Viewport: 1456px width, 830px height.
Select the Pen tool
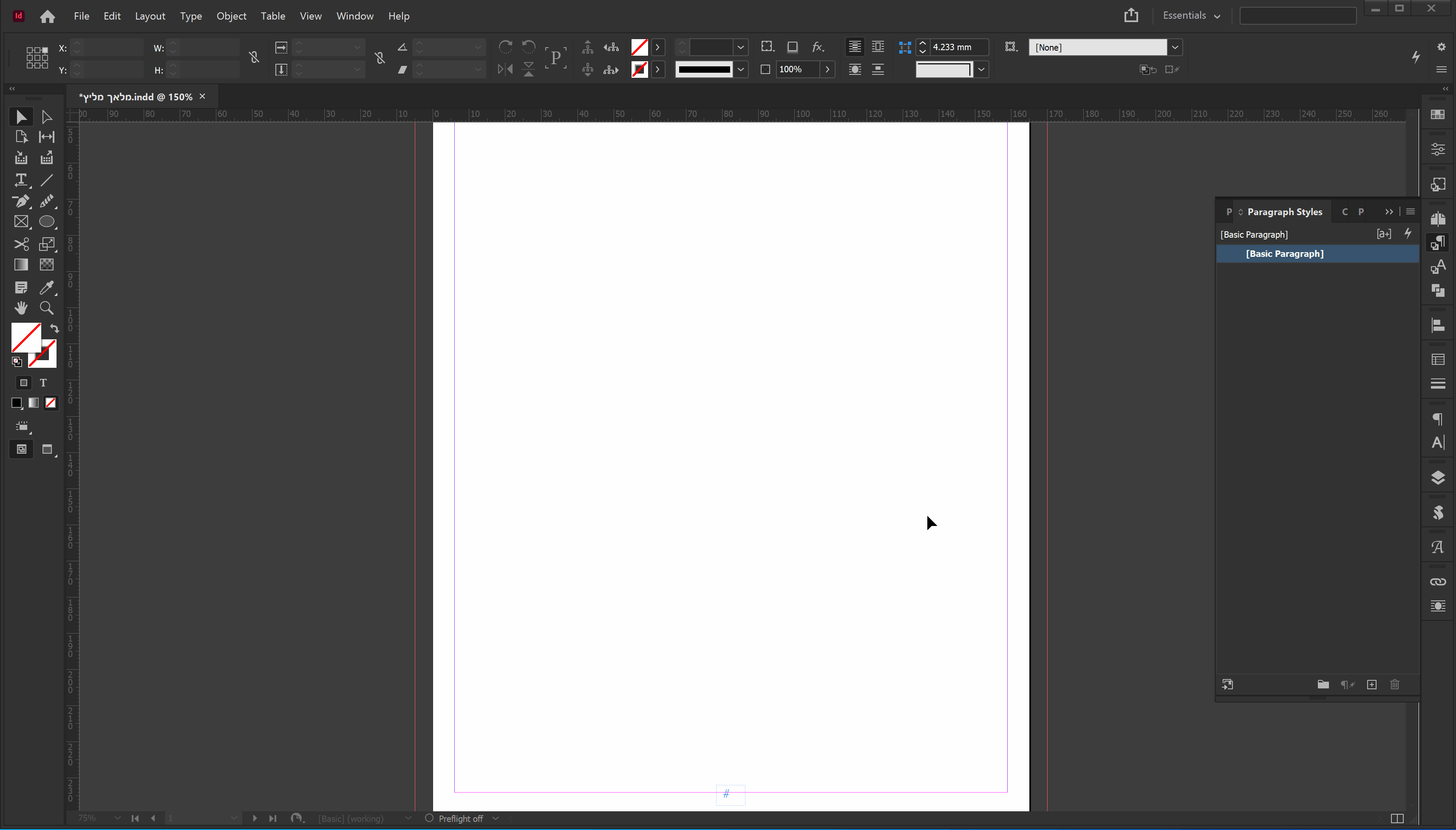click(21, 201)
